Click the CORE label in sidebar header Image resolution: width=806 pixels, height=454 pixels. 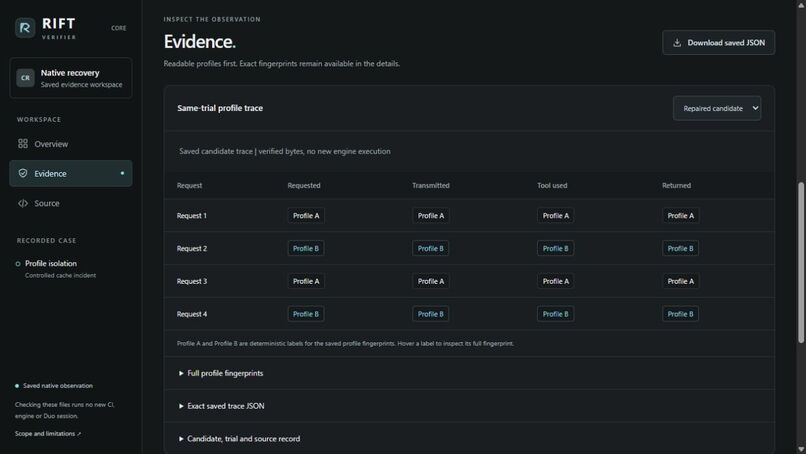[119, 28]
